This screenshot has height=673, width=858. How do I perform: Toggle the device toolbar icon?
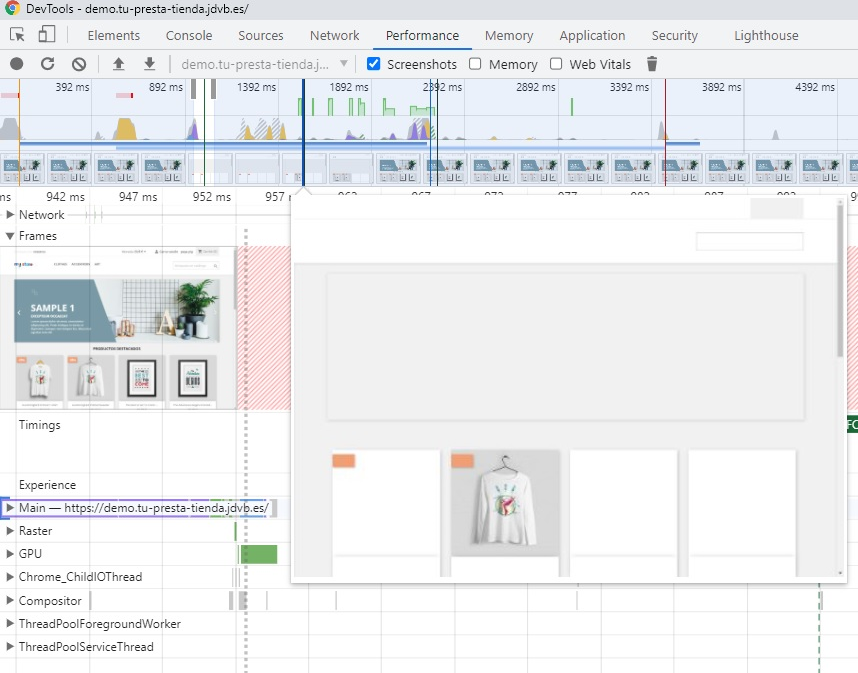click(x=47, y=34)
